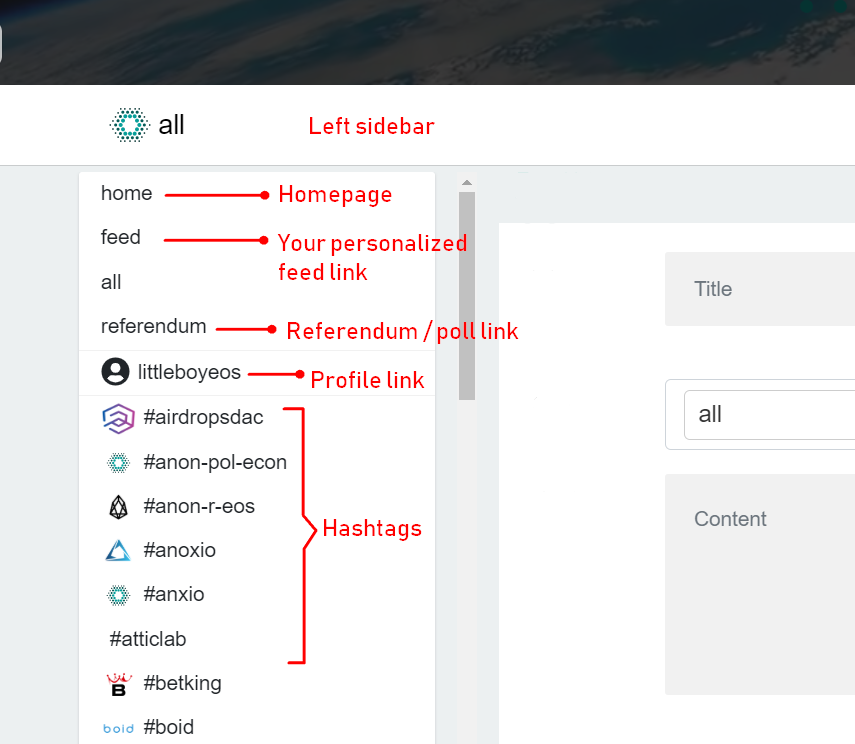Click the anon-pol-econ hashtag icon
The image size is (855, 744).
[x=118, y=463]
